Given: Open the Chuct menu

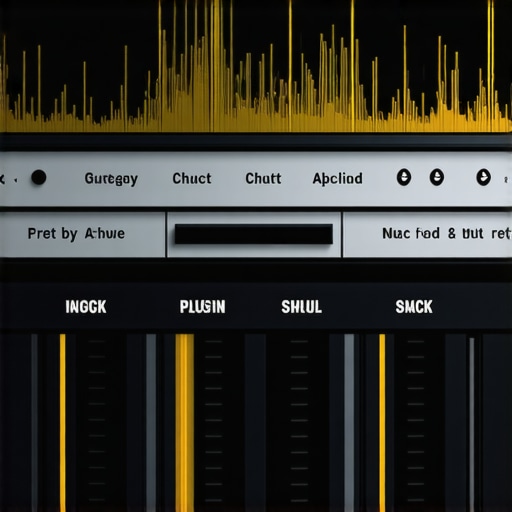Looking at the screenshot, I should point(192,178).
